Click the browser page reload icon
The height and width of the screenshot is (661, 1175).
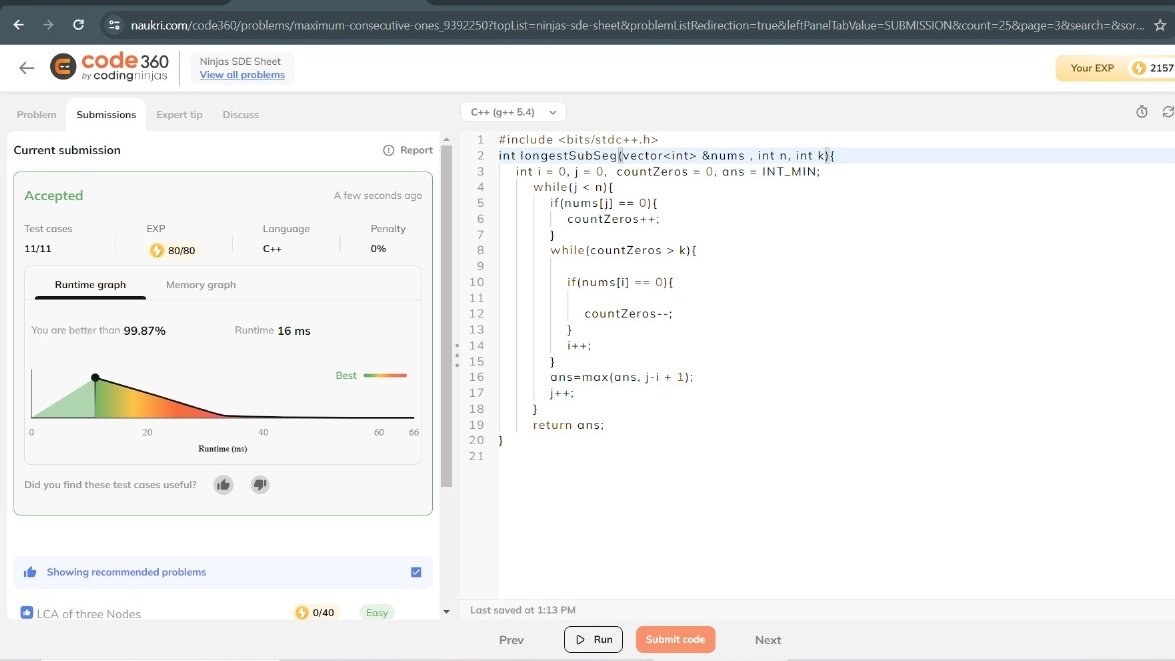click(x=78, y=25)
